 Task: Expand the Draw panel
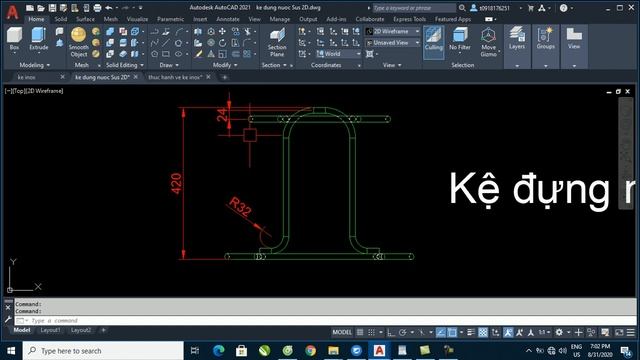(169, 65)
